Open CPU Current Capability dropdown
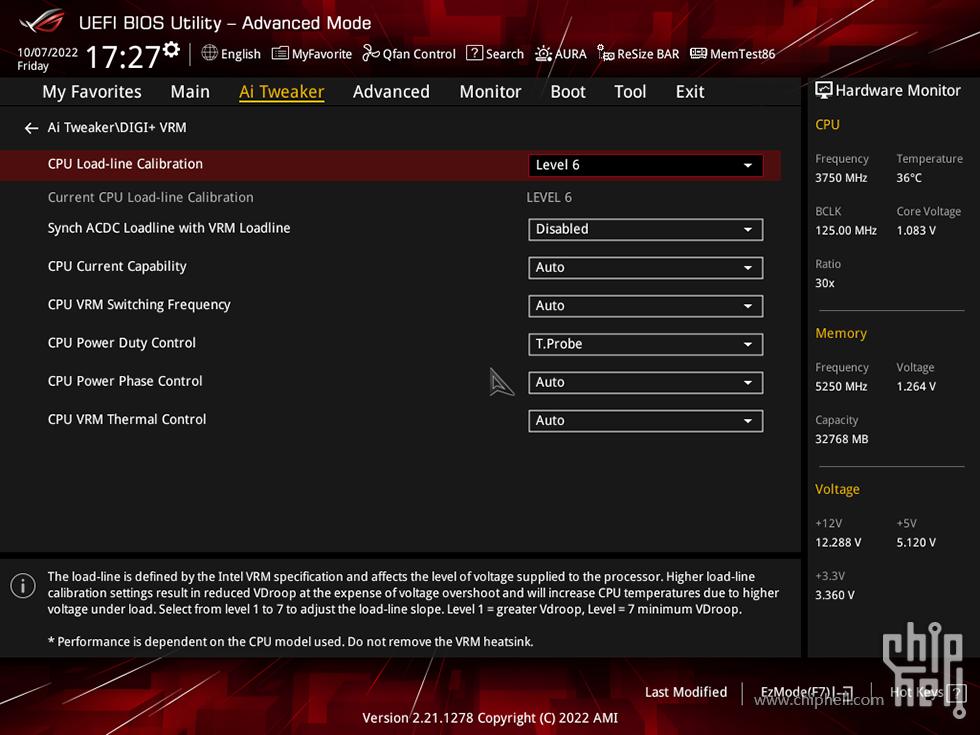Viewport: 980px width, 735px height. (645, 268)
